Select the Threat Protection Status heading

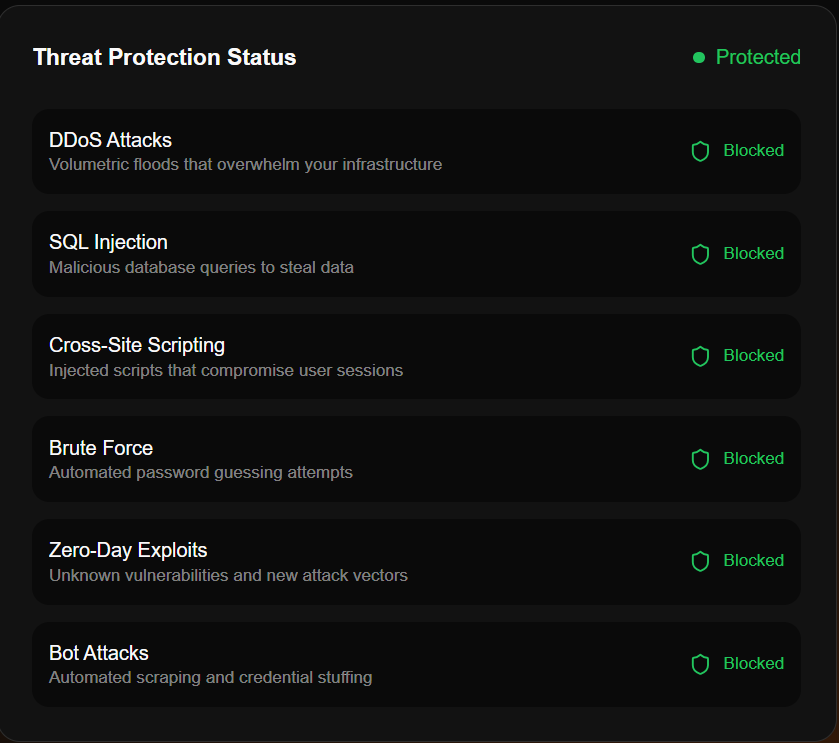coord(164,57)
